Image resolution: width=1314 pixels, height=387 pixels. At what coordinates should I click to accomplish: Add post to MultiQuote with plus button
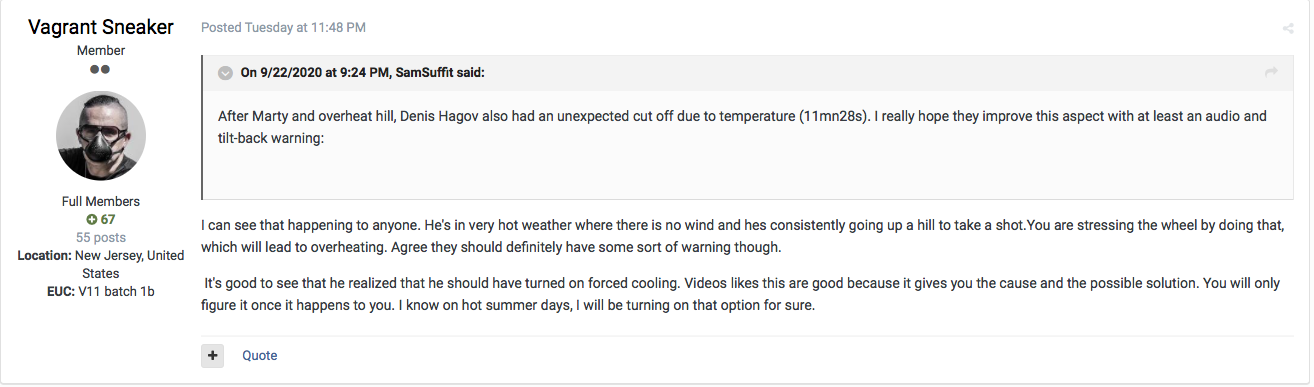(212, 356)
